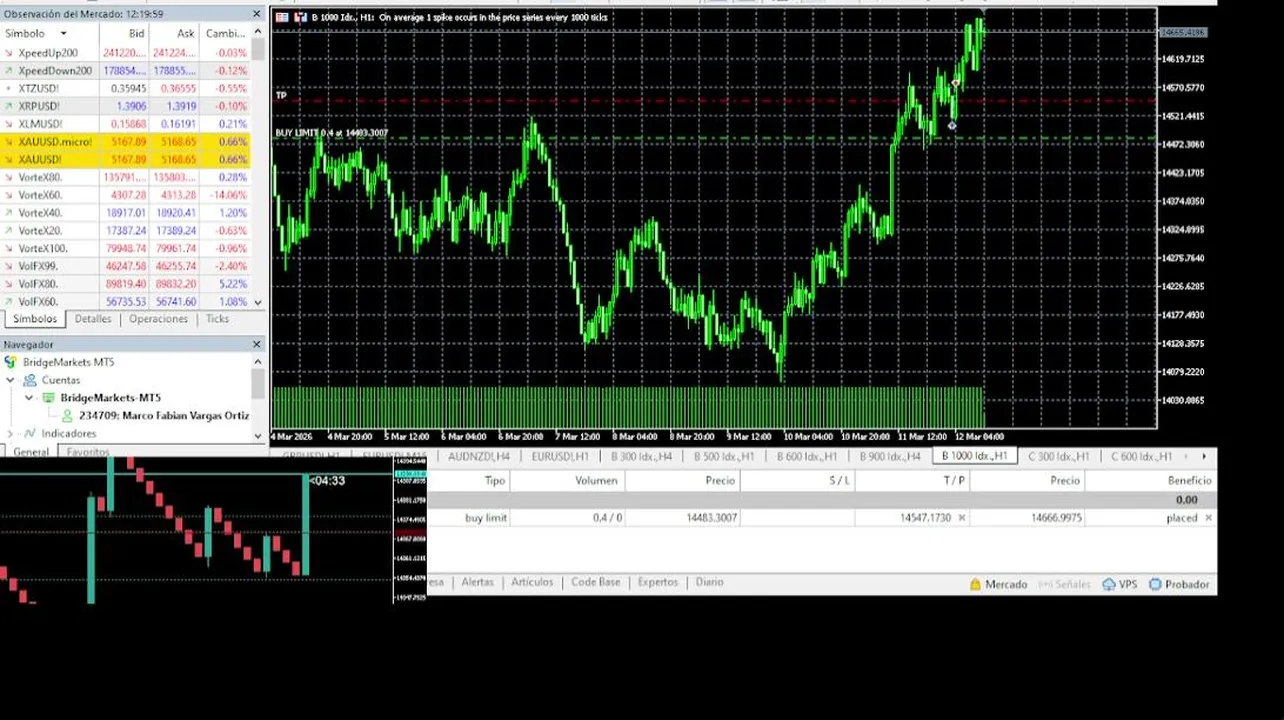Click the direction arrow beside XpeedUp200
1284x720 pixels.
click(9, 53)
